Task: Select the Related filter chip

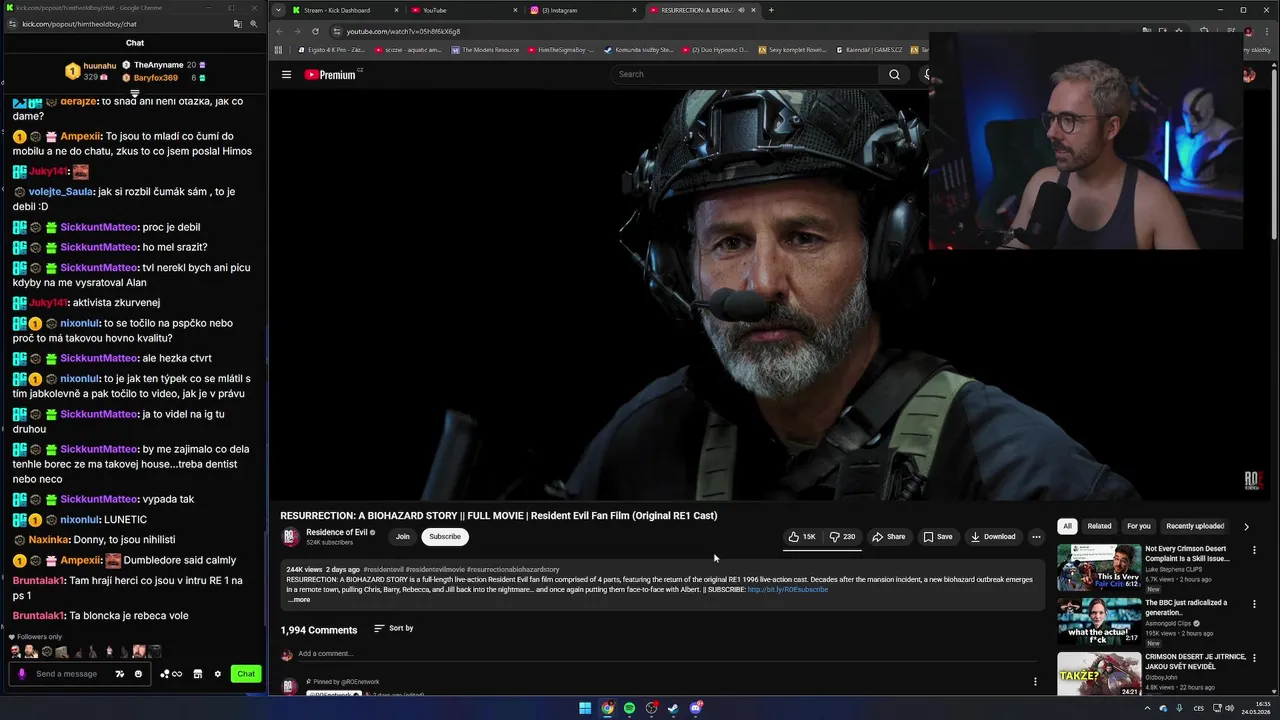Action: (1099, 526)
